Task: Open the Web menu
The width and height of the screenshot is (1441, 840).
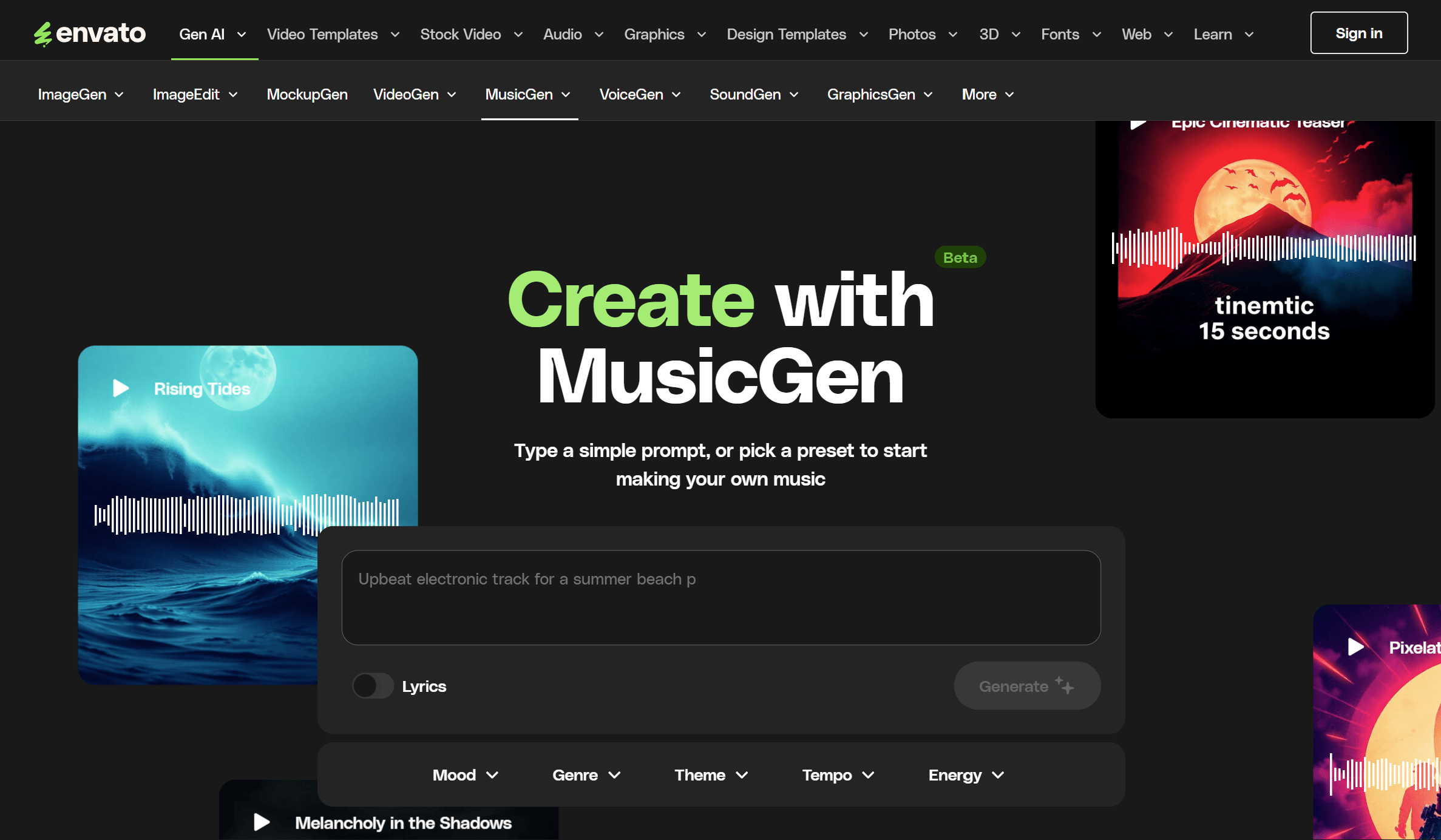Action: tap(1147, 35)
